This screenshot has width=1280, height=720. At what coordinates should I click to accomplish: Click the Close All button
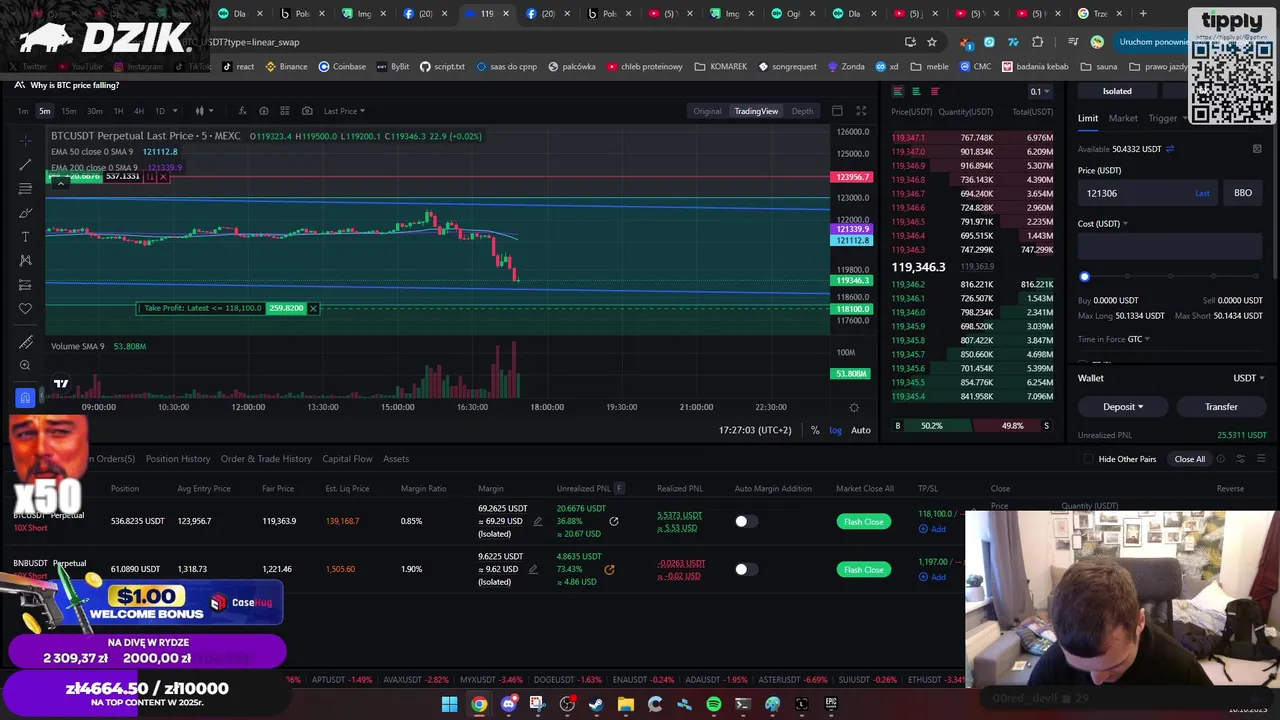click(x=1190, y=459)
